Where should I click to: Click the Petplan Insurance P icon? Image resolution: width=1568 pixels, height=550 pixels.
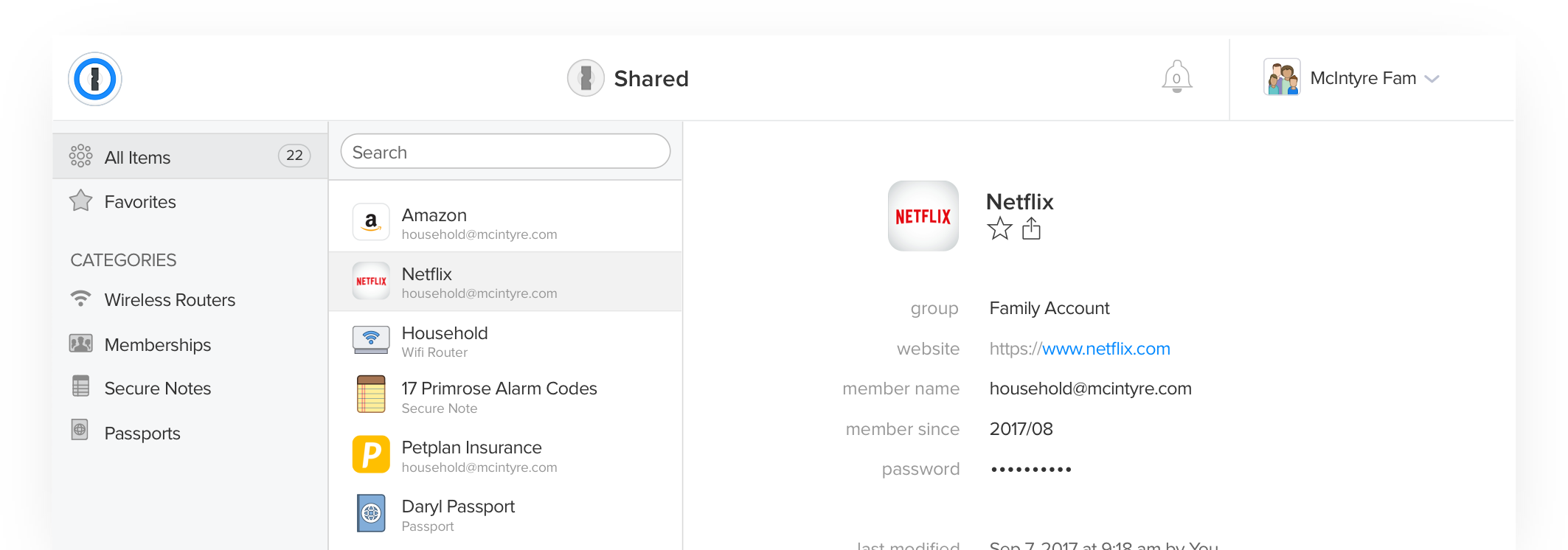[371, 454]
